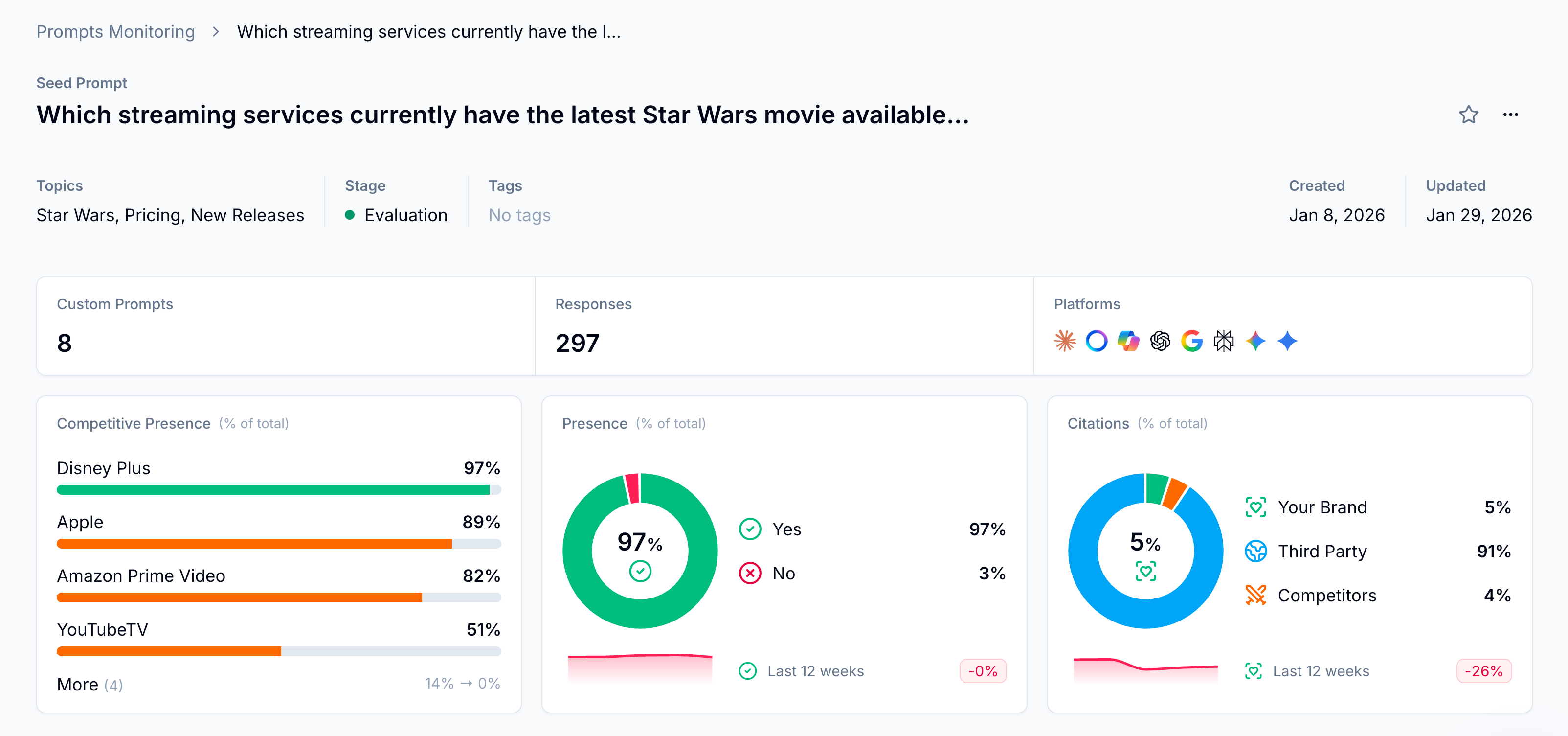Click the multicolor Gemini star icon
The width and height of the screenshot is (1568, 736).
pyautogui.click(x=1255, y=341)
